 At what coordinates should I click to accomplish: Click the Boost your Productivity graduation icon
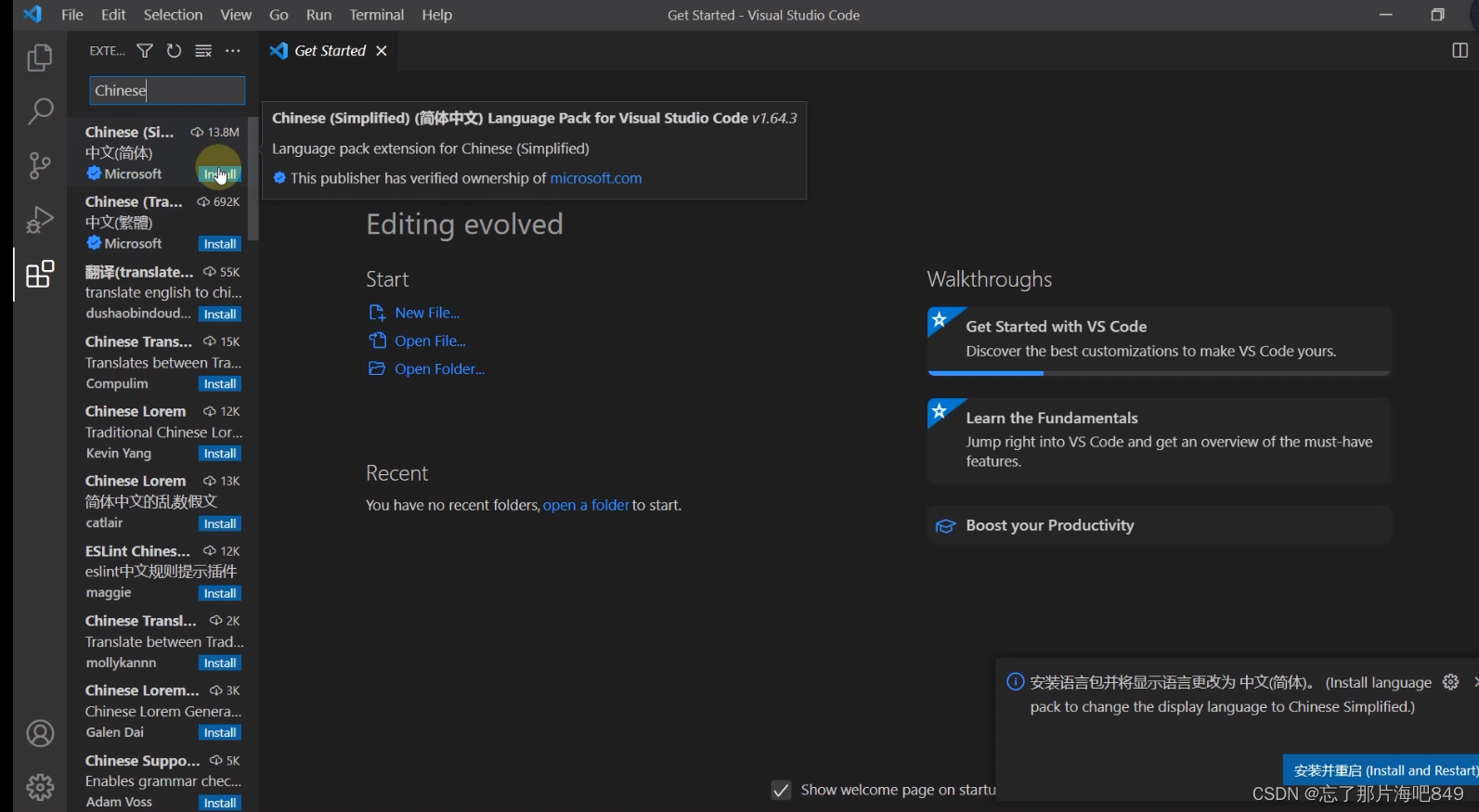[945, 526]
